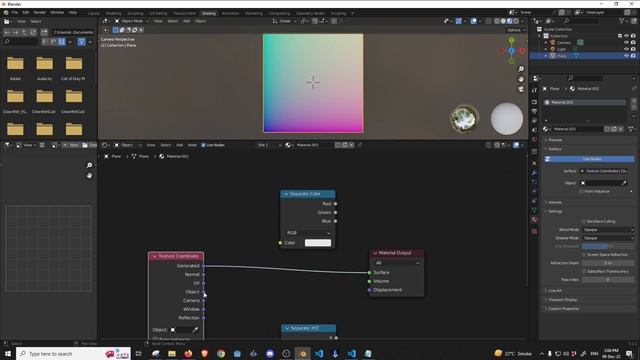Click the viewport pan hand icon

click(521, 79)
